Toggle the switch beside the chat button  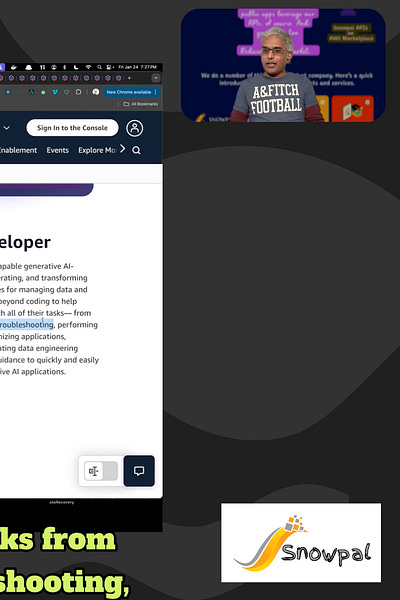pos(101,471)
